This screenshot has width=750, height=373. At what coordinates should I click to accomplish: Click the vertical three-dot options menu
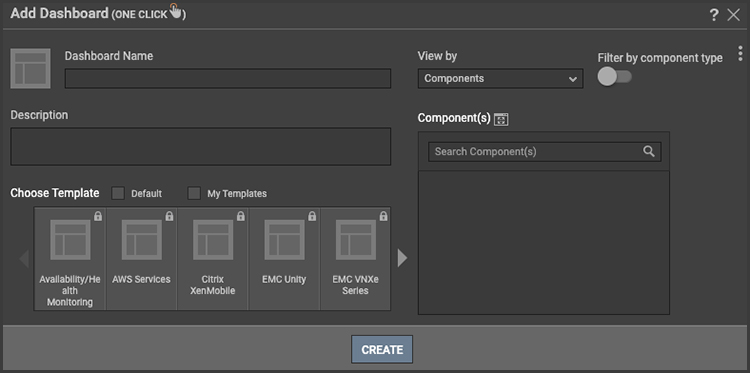[x=740, y=54]
